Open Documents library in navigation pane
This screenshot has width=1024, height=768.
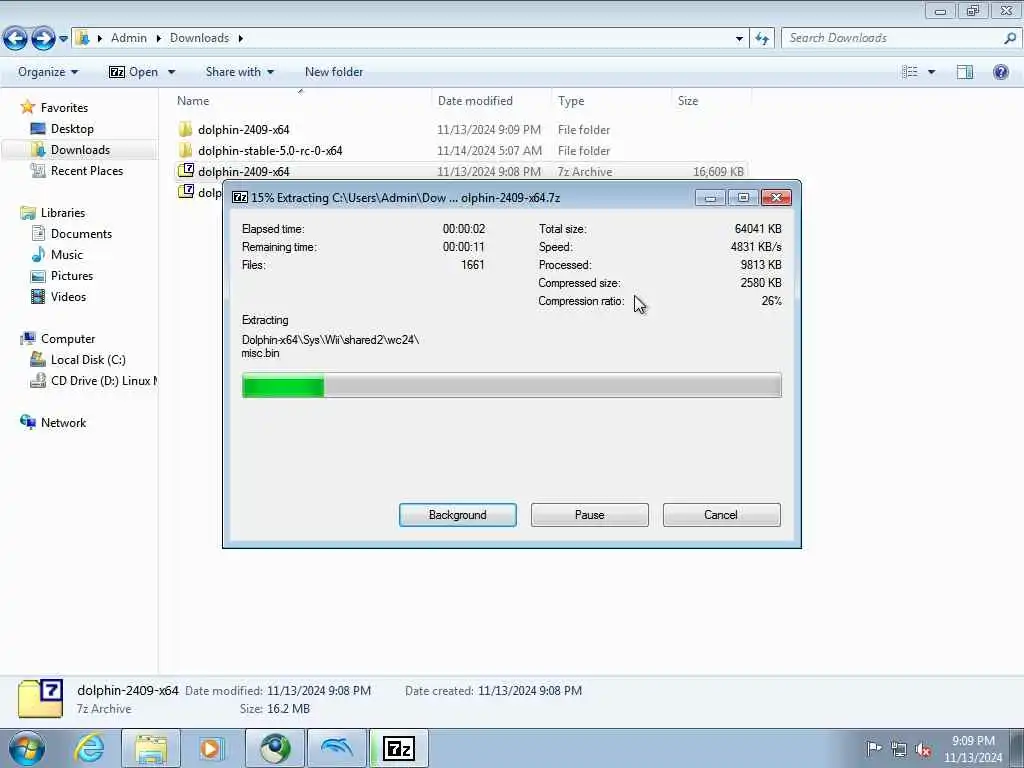tap(81, 234)
